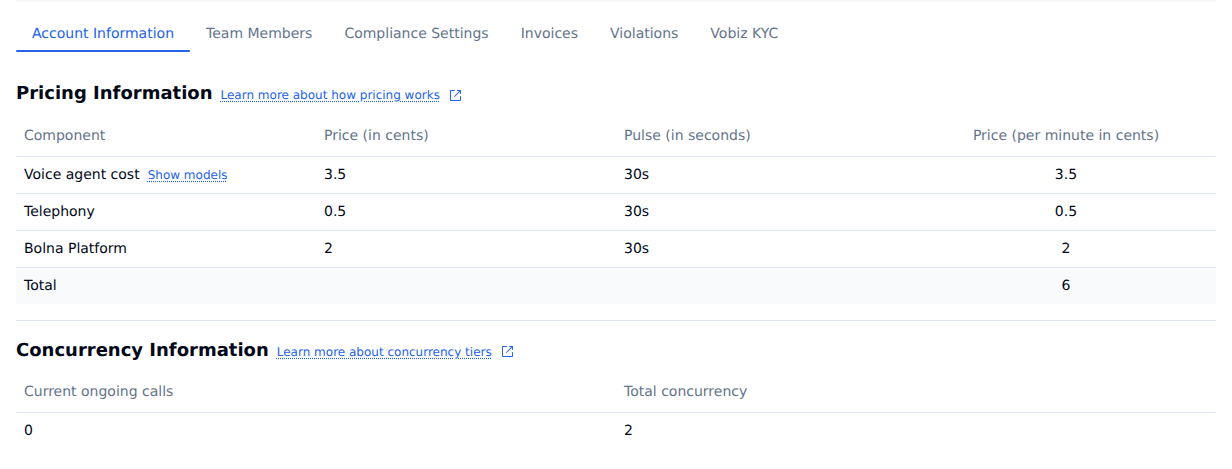Click Bolna Platform pulse value '30s'

pos(636,248)
